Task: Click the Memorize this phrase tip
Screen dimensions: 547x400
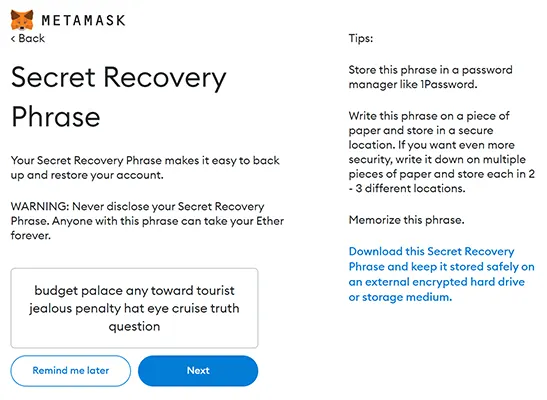Action: tap(406, 220)
